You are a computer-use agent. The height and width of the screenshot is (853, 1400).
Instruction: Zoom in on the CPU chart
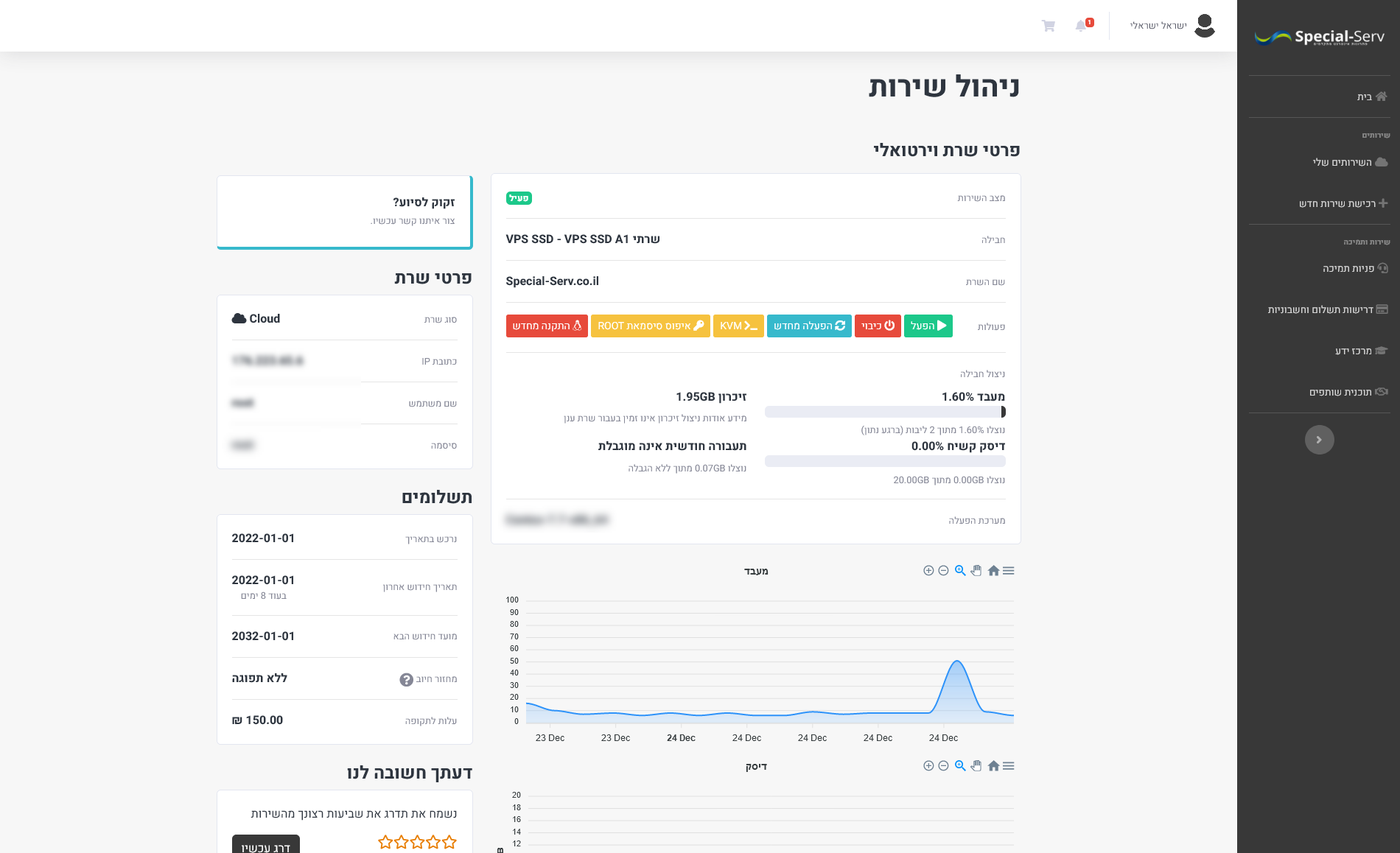[928, 571]
